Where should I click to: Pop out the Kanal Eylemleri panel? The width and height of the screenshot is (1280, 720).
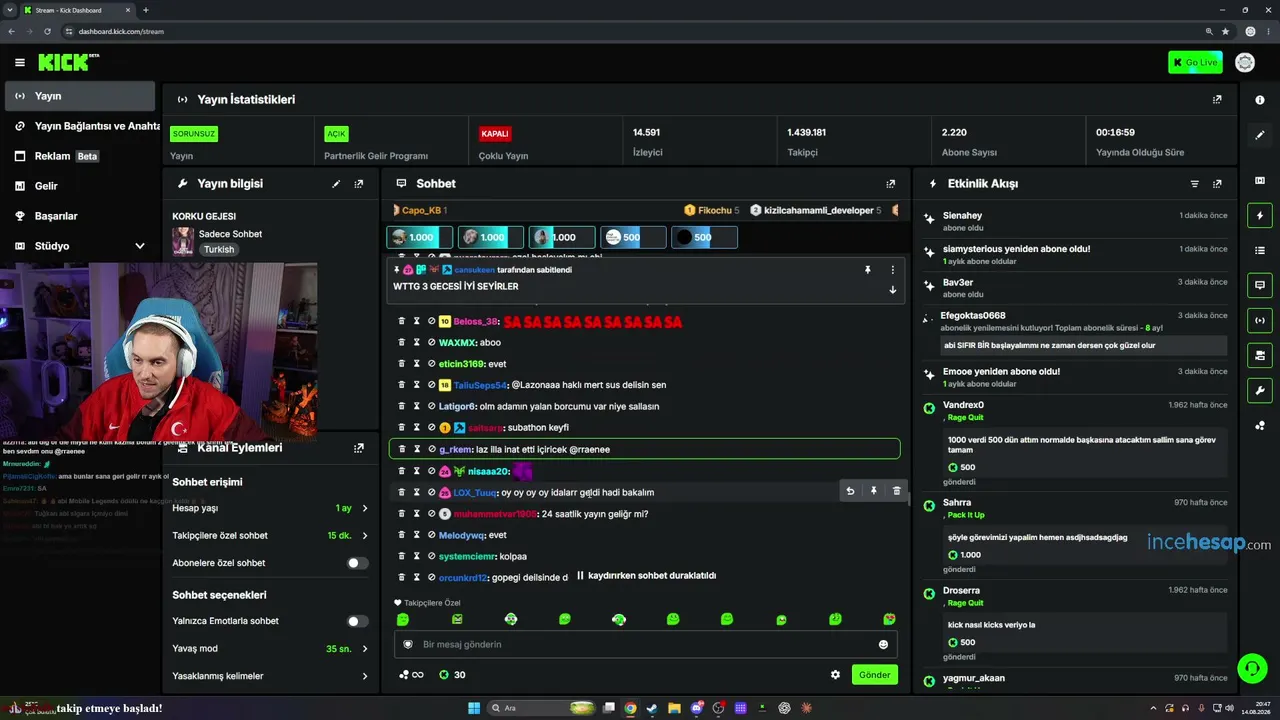point(359,448)
